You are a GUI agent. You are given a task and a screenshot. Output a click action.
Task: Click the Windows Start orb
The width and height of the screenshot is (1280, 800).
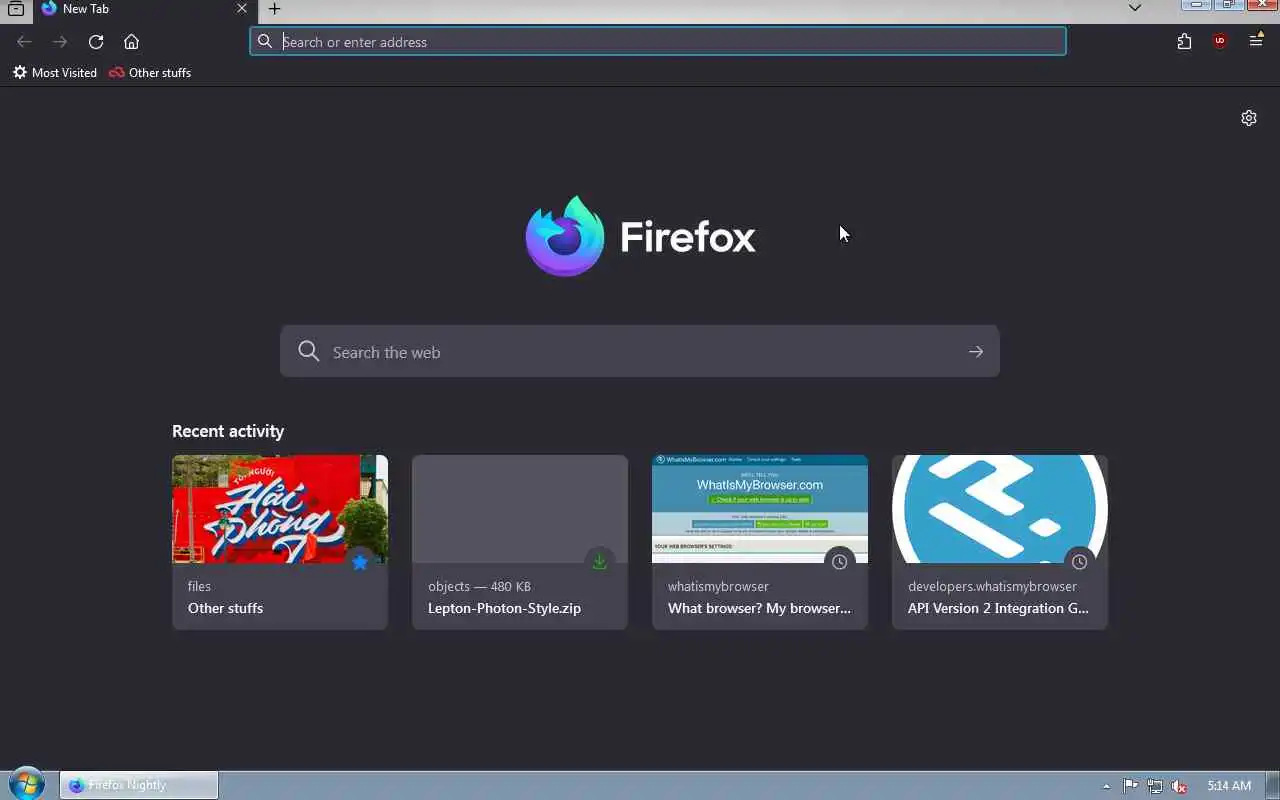click(x=27, y=784)
